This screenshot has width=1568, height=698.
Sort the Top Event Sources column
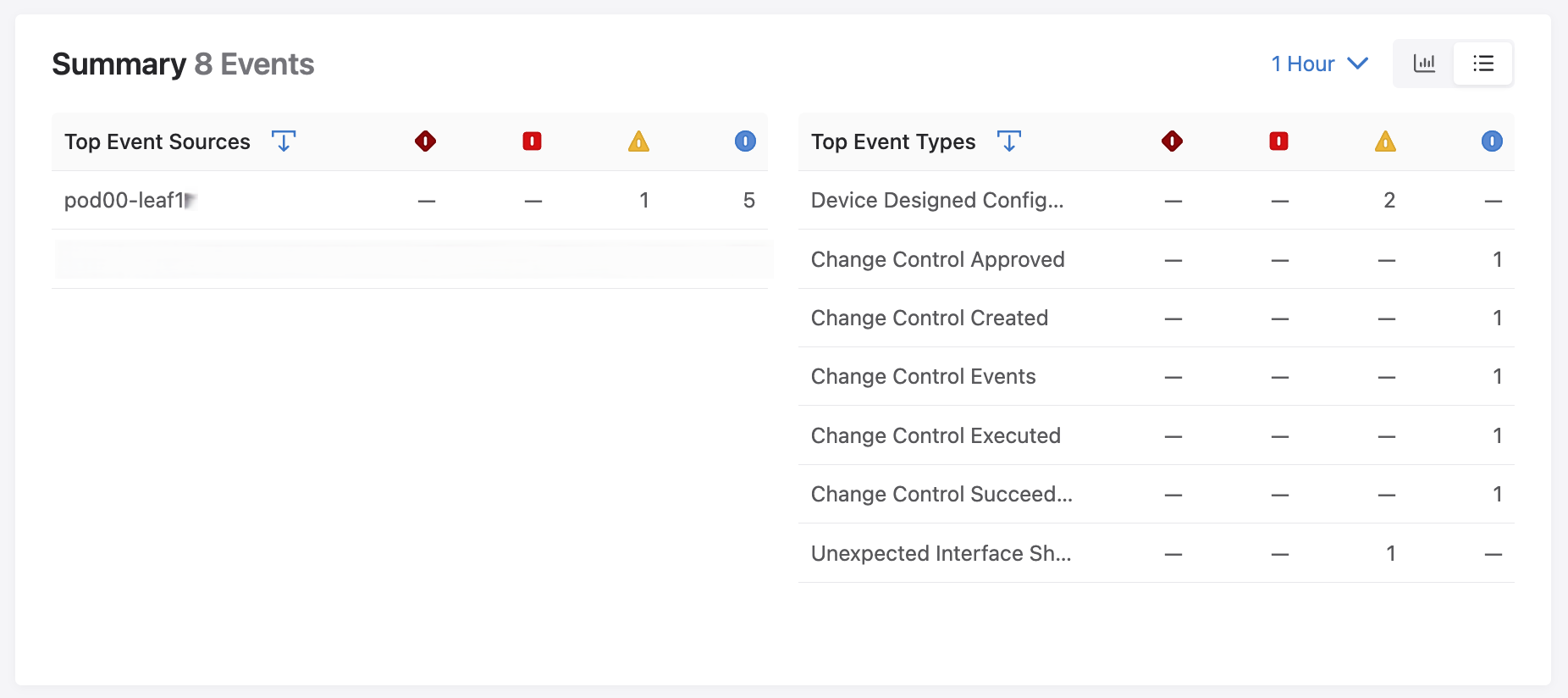click(x=284, y=141)
